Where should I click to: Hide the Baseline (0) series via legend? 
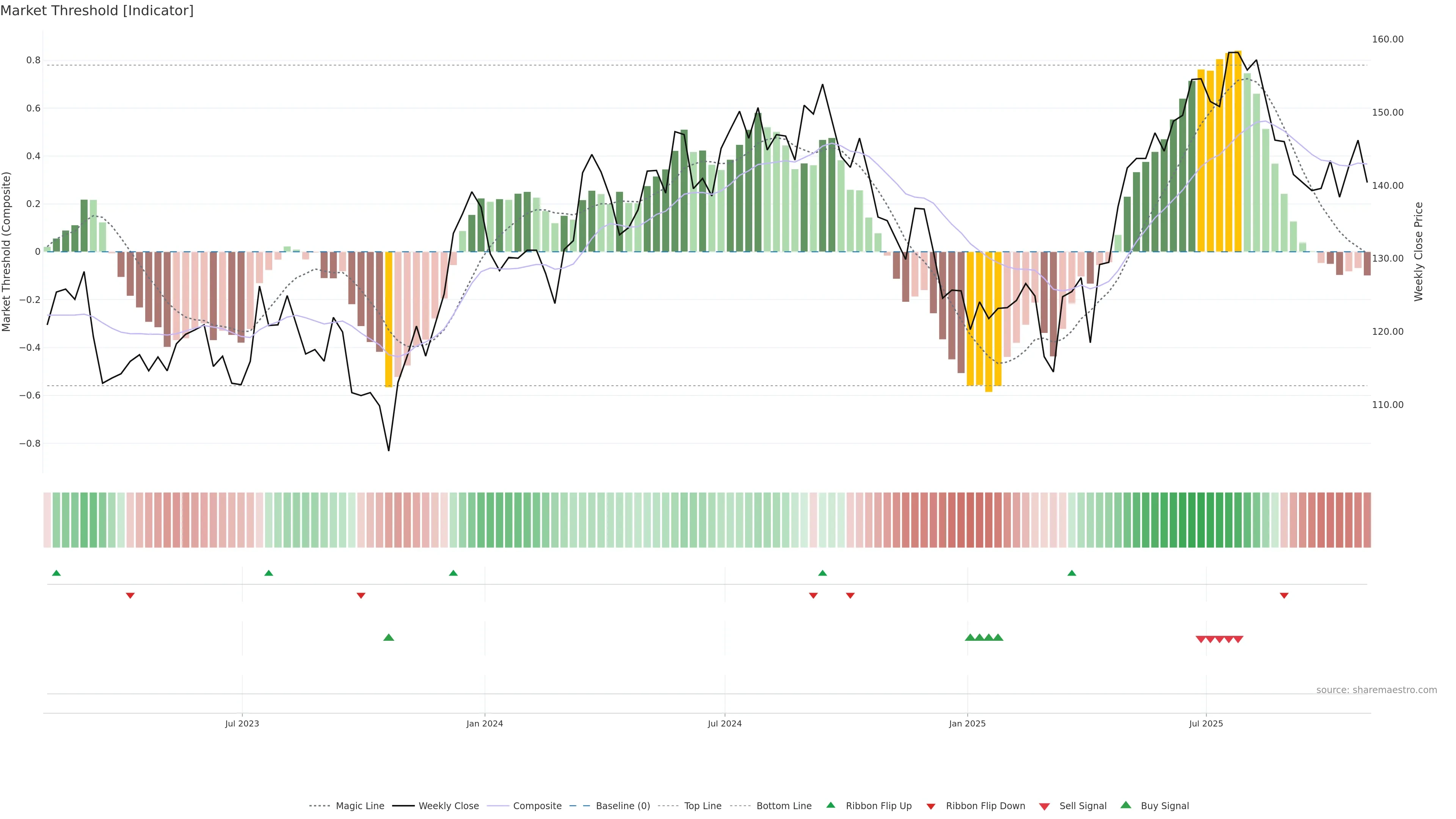point(622,806)
